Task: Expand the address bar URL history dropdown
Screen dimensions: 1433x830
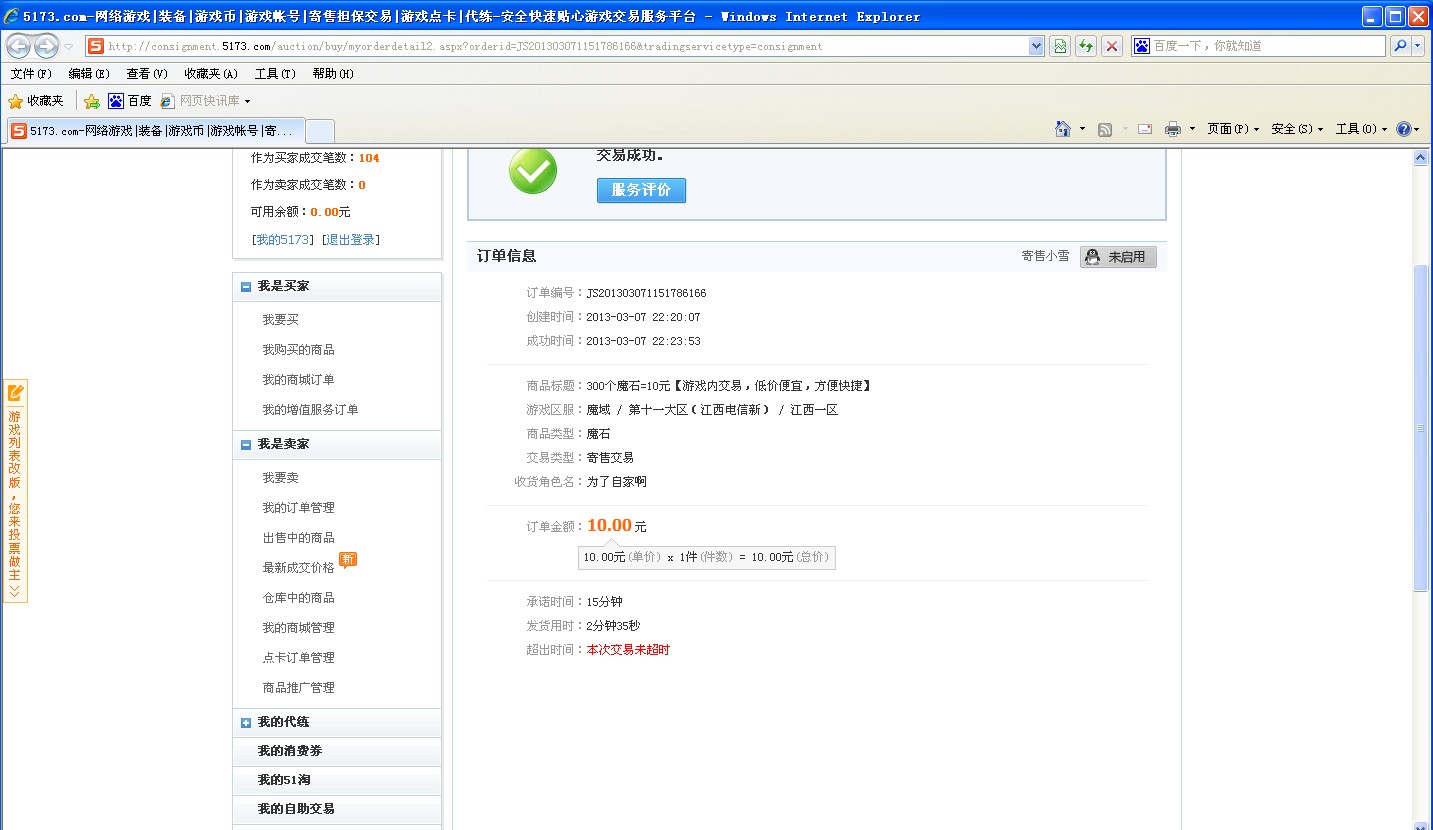Action: [x=1036, y=46]
